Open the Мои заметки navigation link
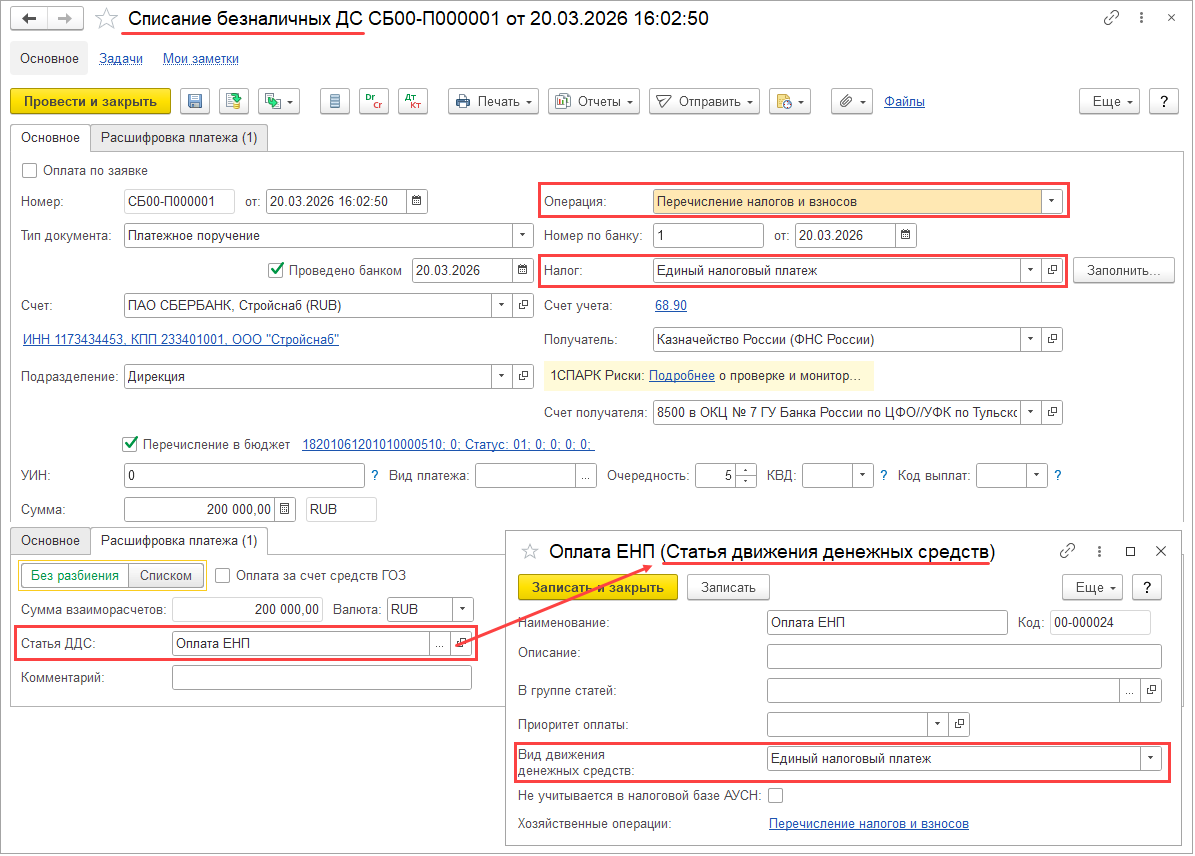1195x856 pixels. (200, 59)
